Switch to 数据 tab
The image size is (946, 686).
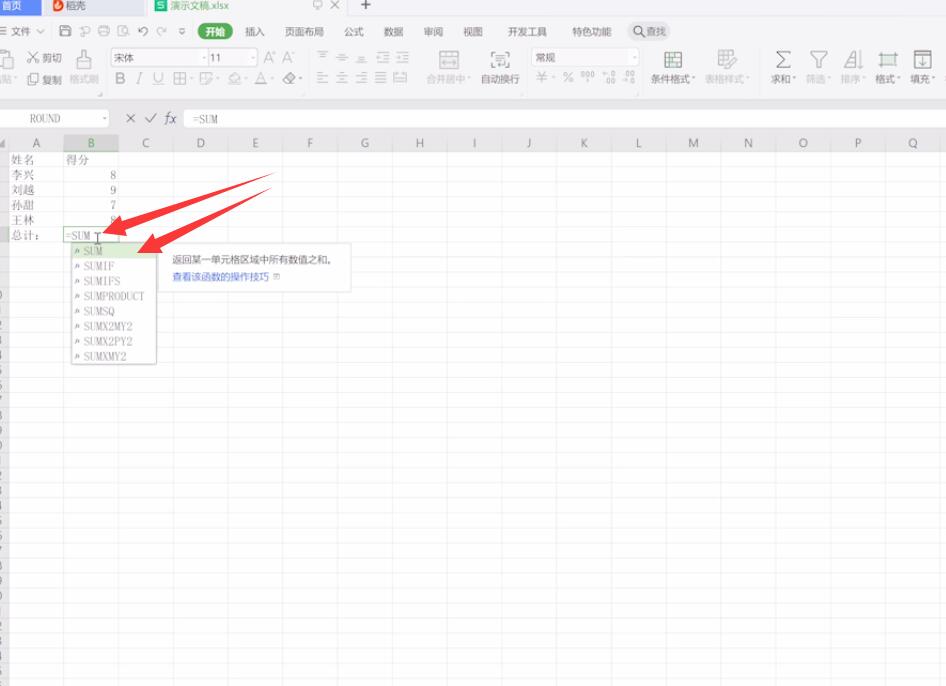click(x=393, y=31)
